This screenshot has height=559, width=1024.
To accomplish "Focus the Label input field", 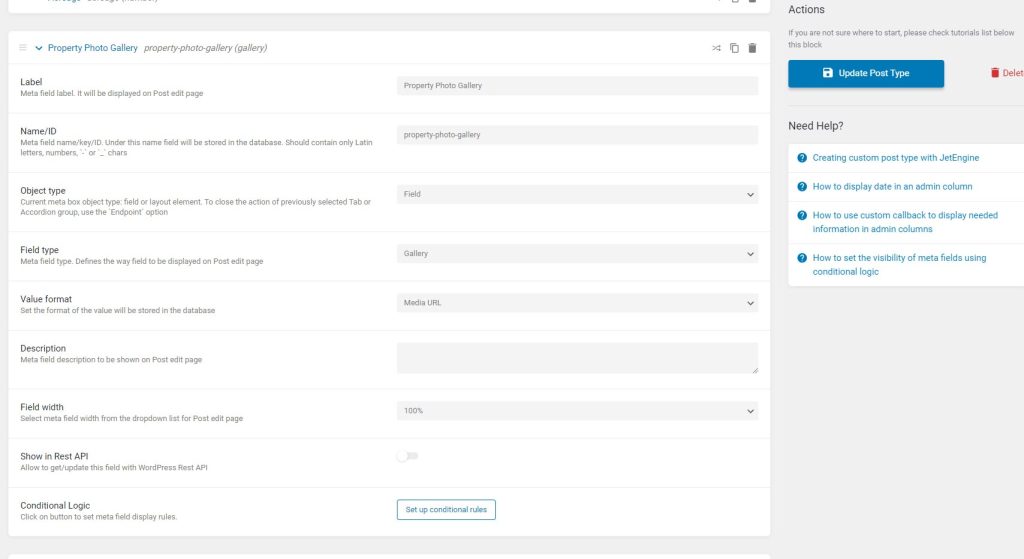I will (577, 86).
